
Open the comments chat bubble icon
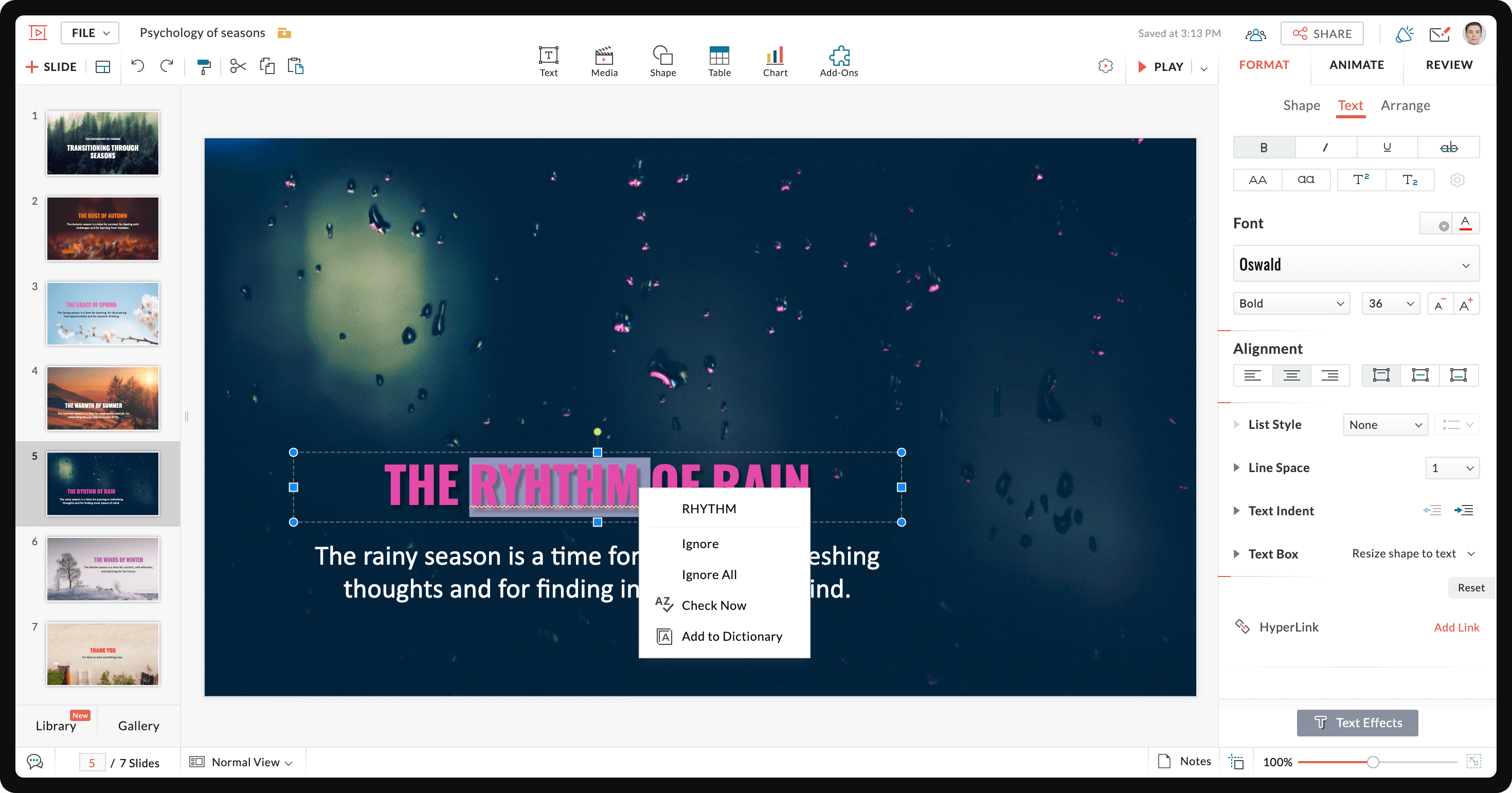pos(34,762)
